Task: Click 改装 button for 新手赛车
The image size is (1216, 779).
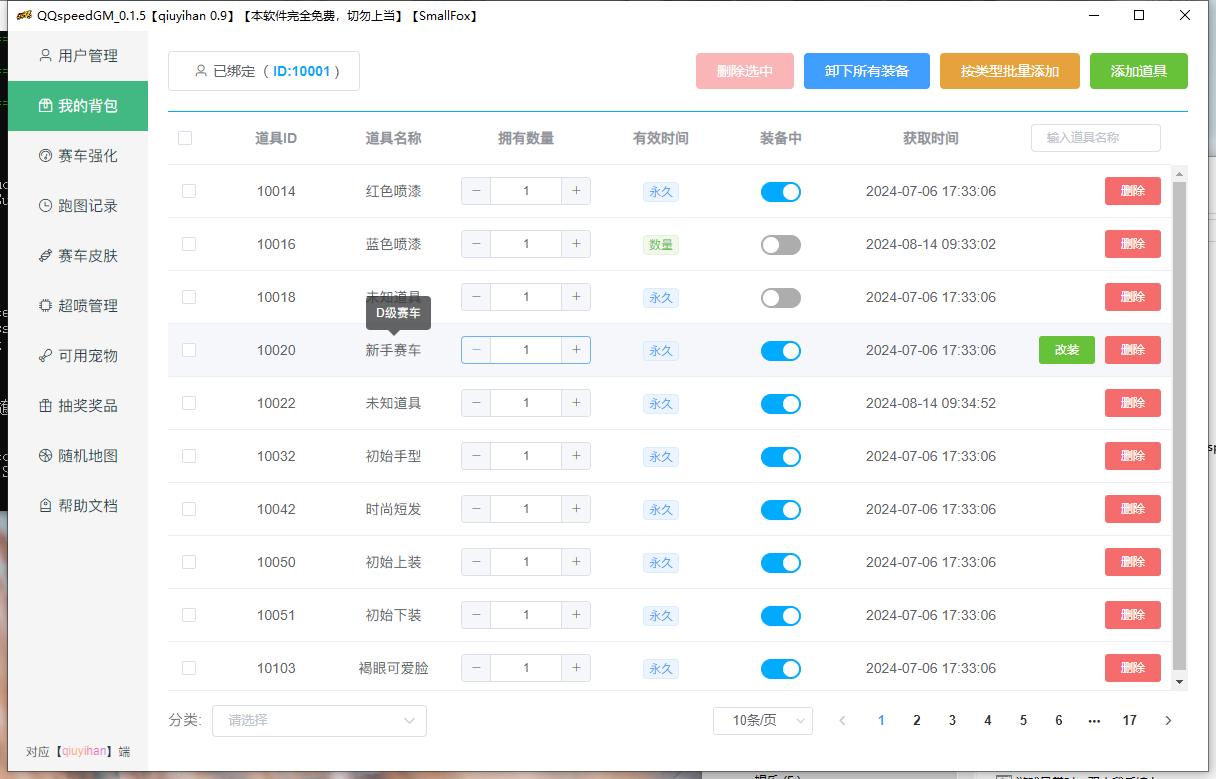Action: tap(1066, 350)
